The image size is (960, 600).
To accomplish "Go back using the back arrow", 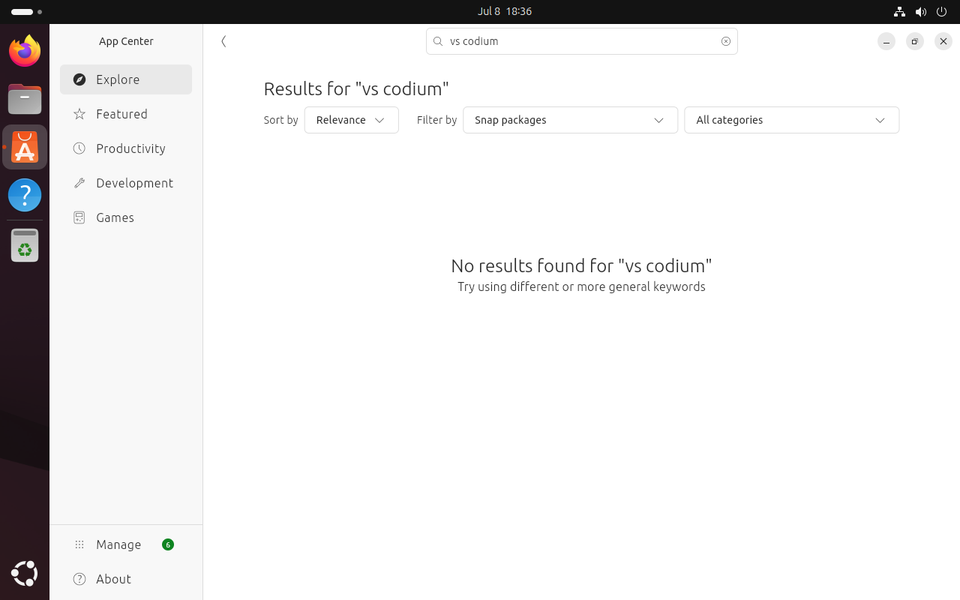I will (x=223, y=41).
